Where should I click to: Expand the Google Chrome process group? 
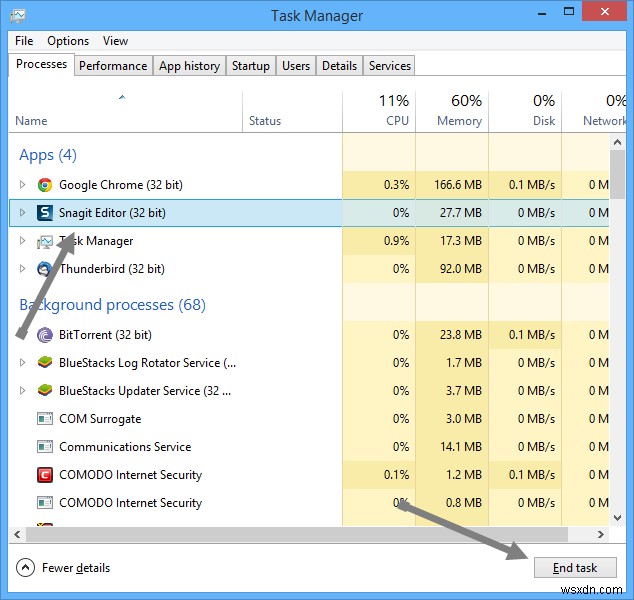click(22, 185)
